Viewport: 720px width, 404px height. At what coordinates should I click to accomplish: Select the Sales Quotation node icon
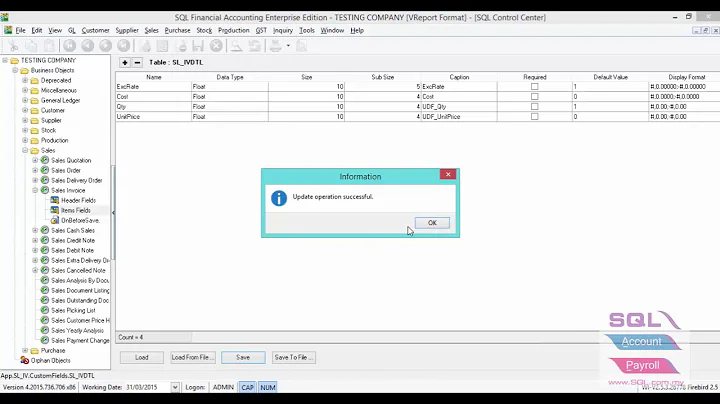click(45, 160)
